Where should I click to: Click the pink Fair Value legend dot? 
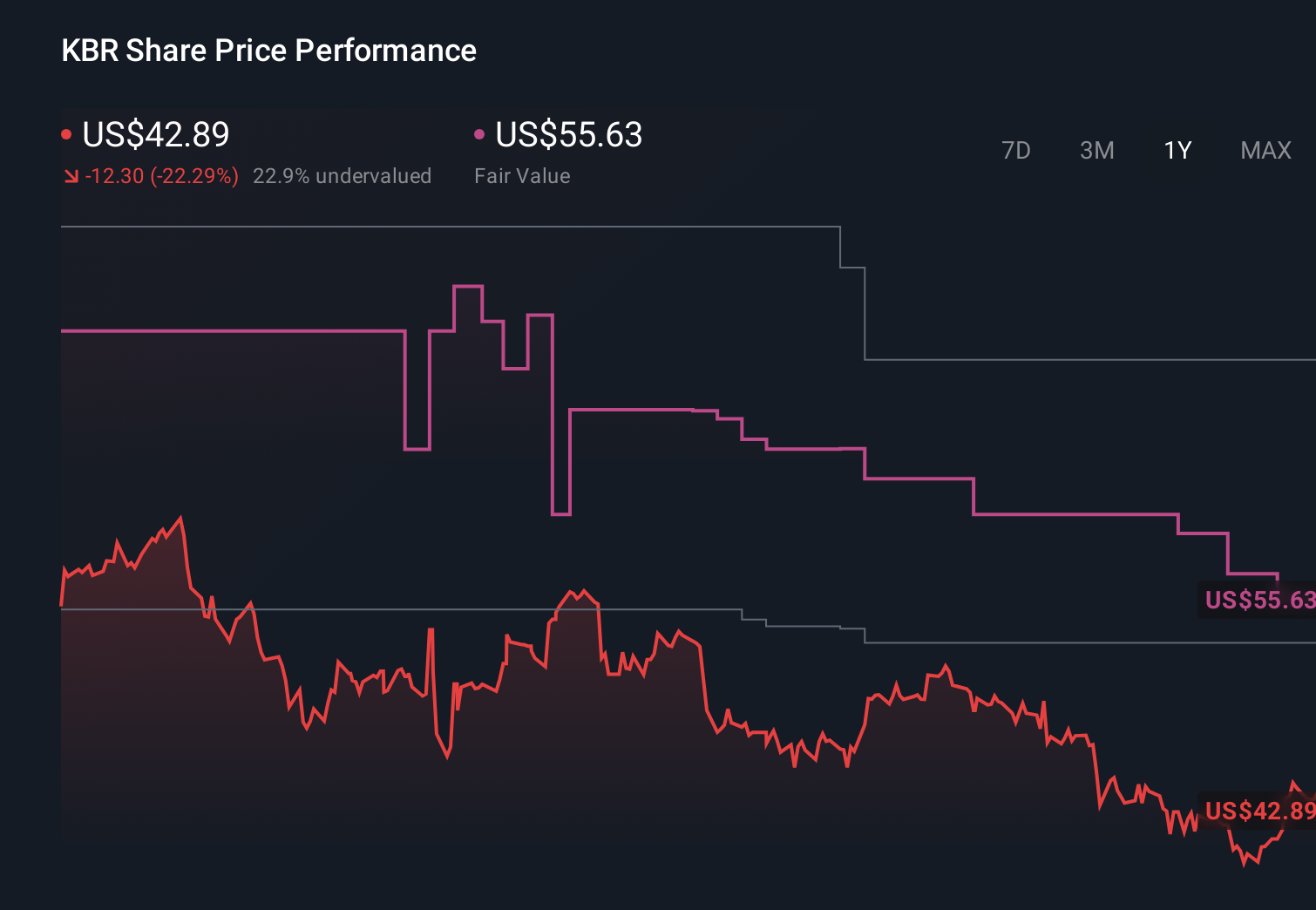tap(478, 133)
